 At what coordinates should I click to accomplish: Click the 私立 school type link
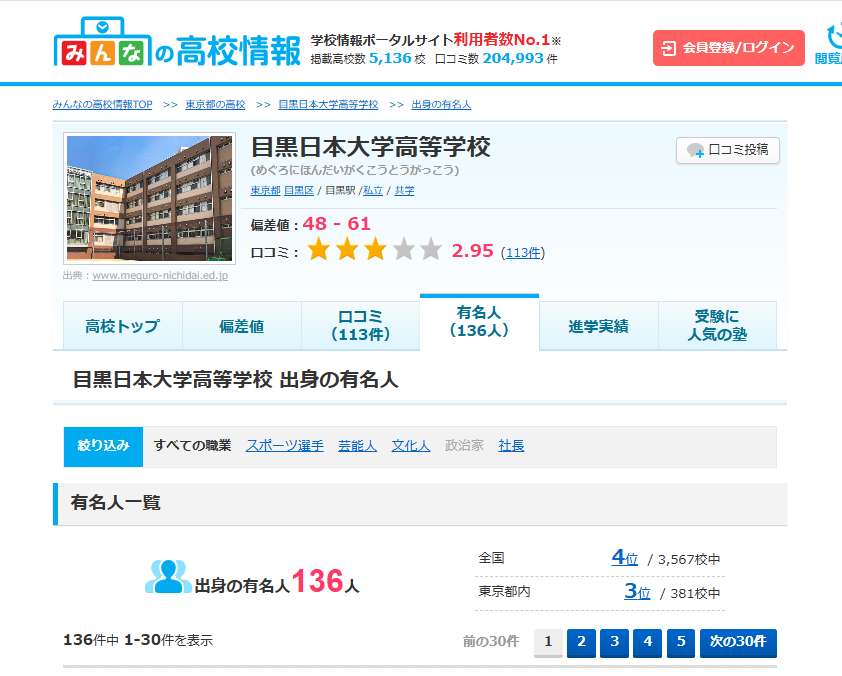coord(373,191)
